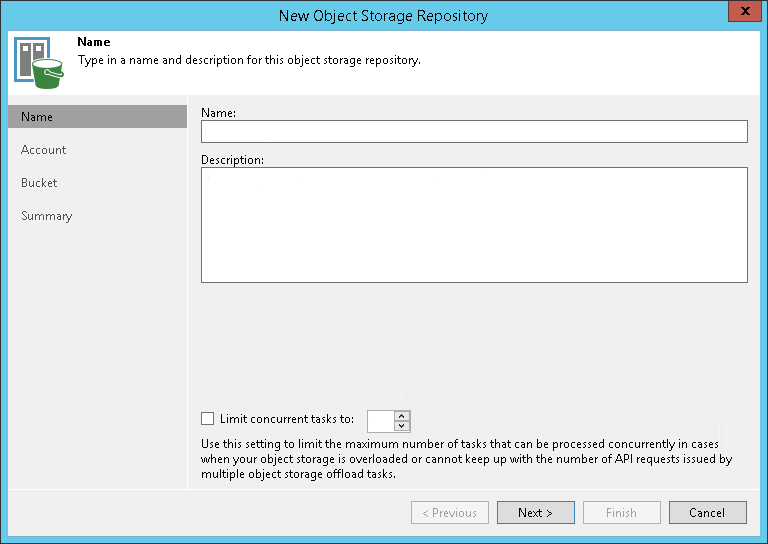Focus the repository Name text field

(474, 132)
